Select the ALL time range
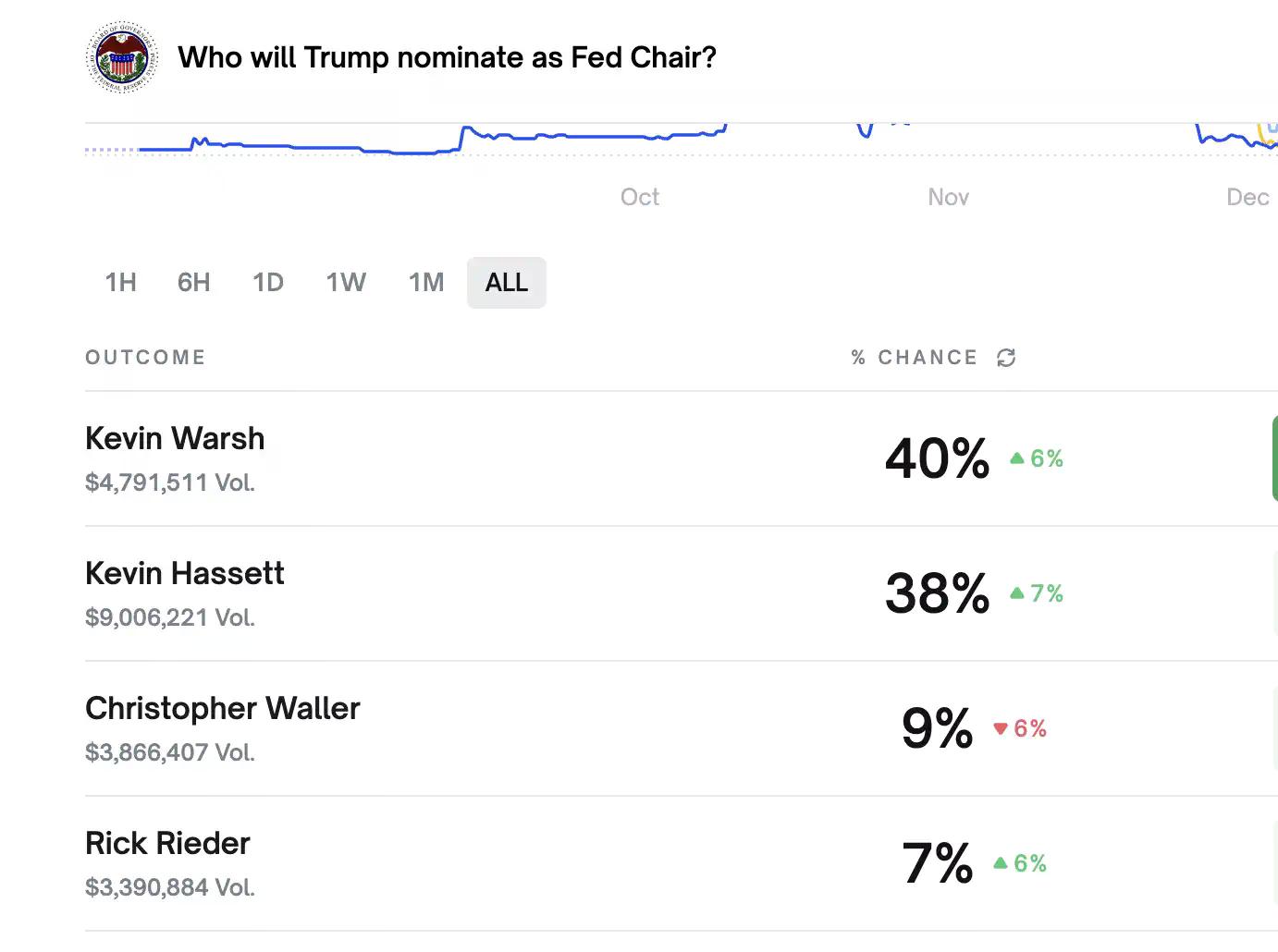Viewport: 1278px width, 952px height. coord(506,283)
